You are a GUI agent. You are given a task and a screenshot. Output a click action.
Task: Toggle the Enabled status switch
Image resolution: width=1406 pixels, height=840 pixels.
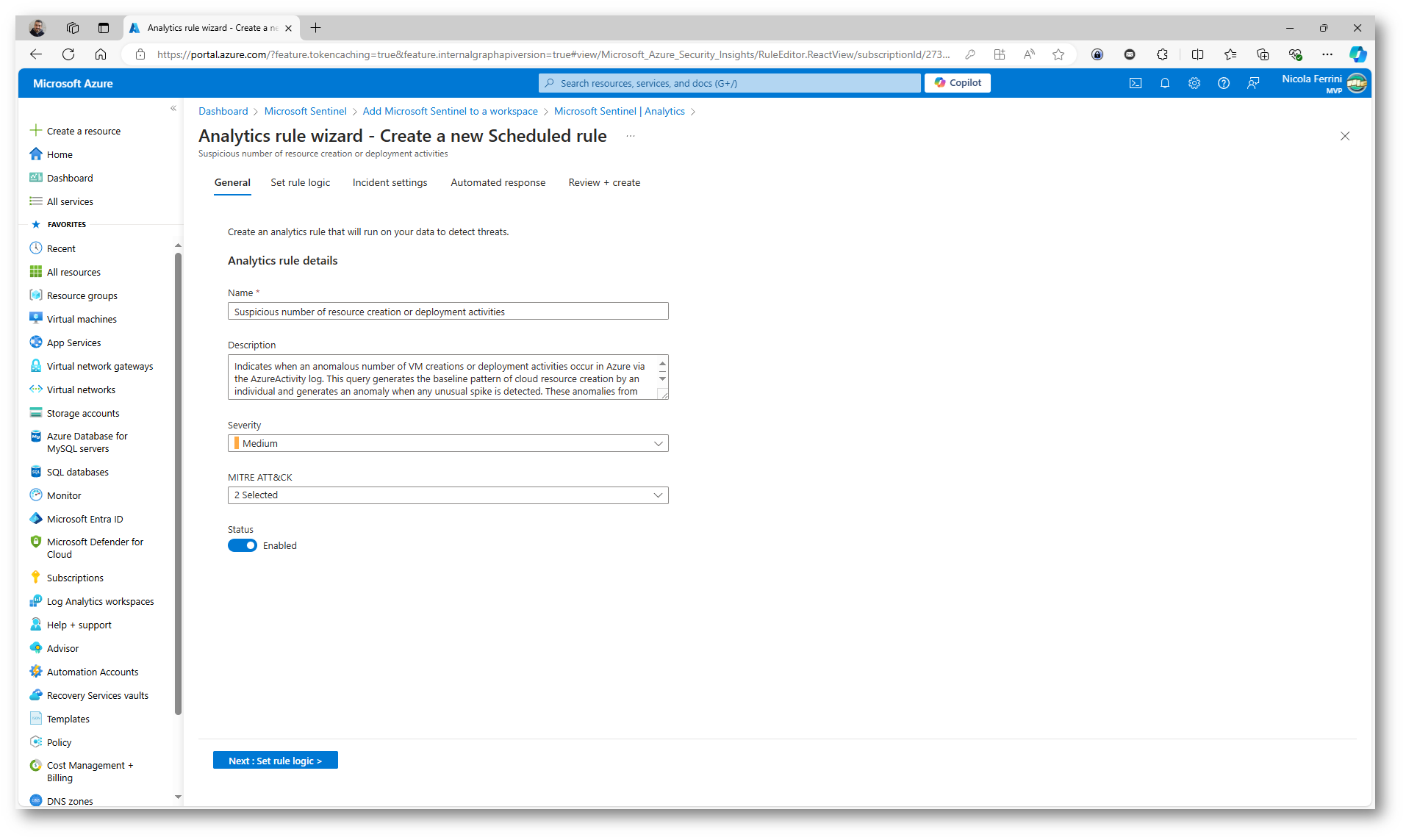coord(242,545)
